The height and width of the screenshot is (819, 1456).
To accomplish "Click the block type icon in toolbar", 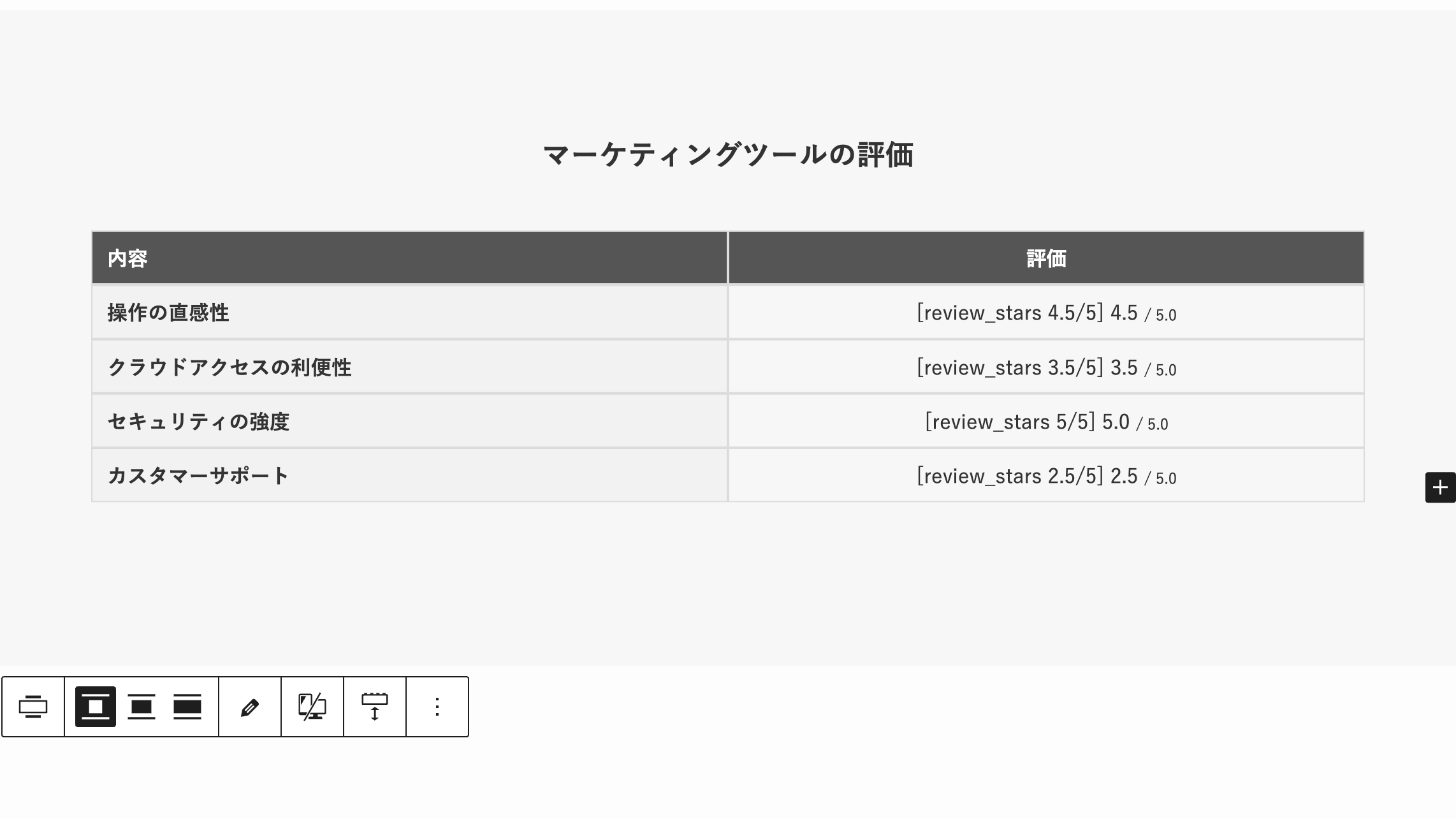I will click(33, 707).
